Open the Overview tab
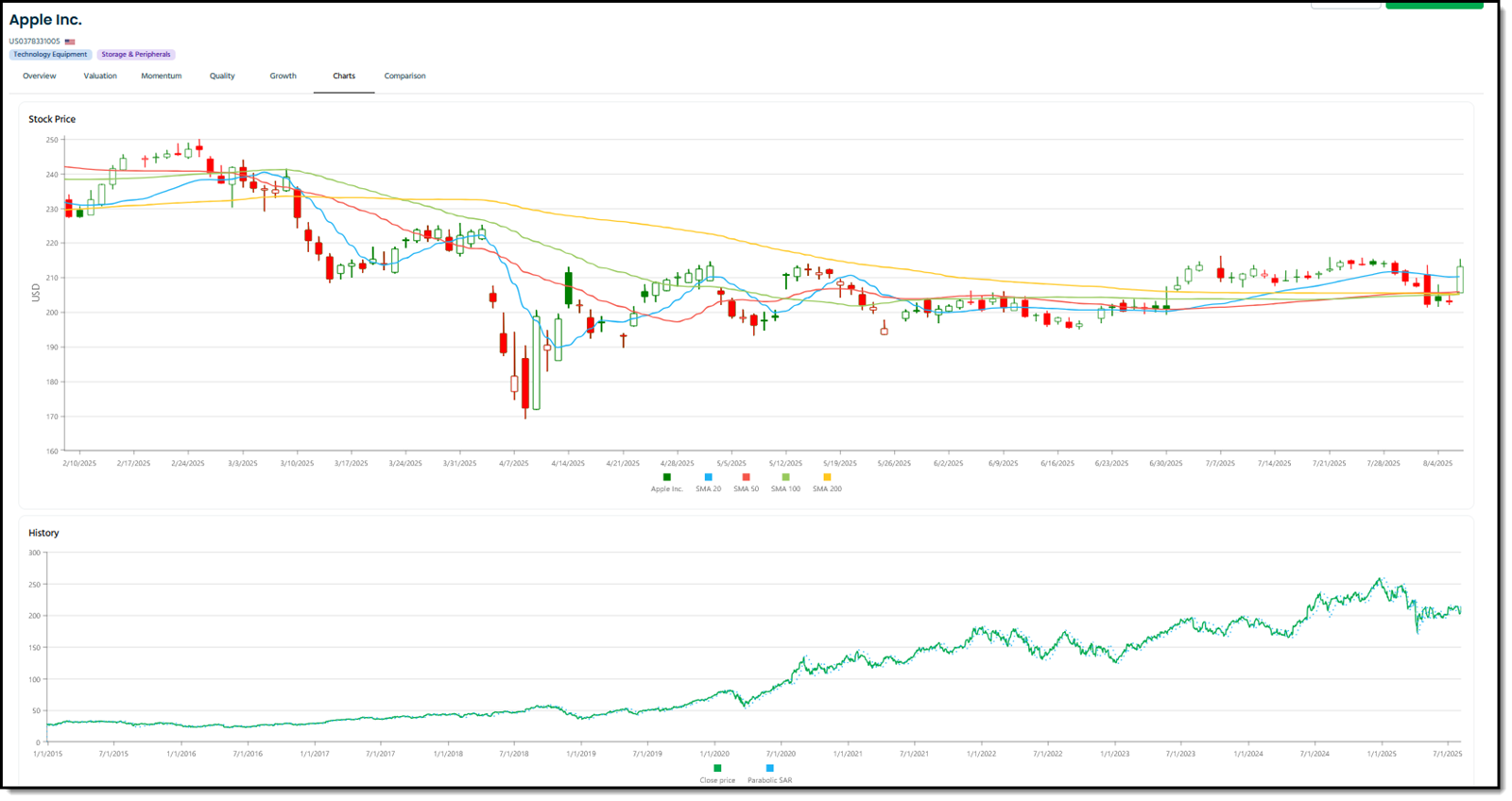This screenshot has height=801, width=1512. point(40,76)
